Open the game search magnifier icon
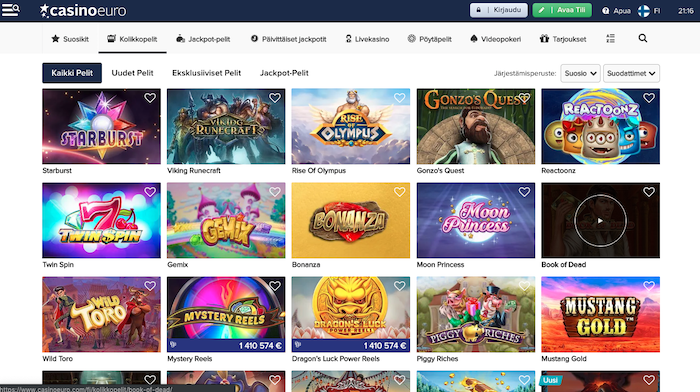Image resolution: width=700 pixels, height=392 pixels. pyautogui.click(x=642, y=38)
